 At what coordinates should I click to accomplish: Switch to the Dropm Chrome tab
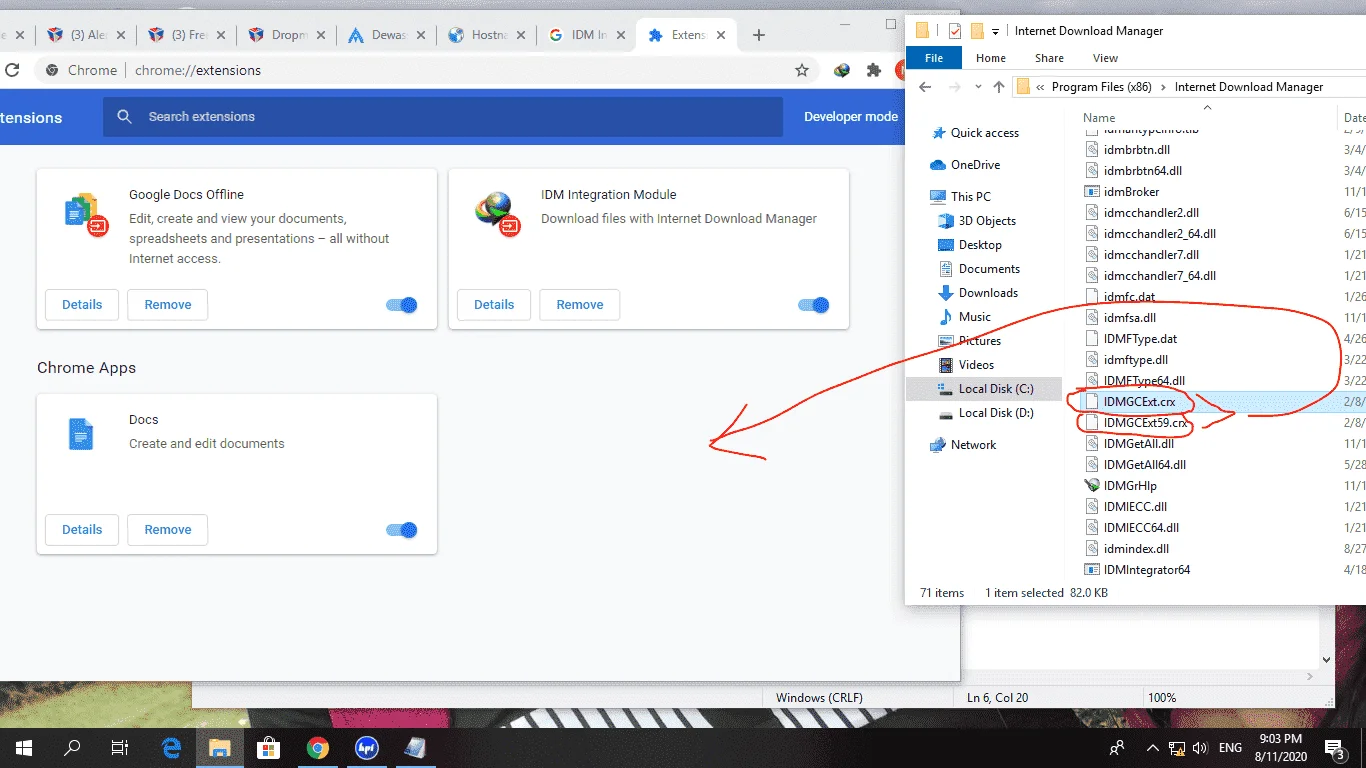[287, 35]
